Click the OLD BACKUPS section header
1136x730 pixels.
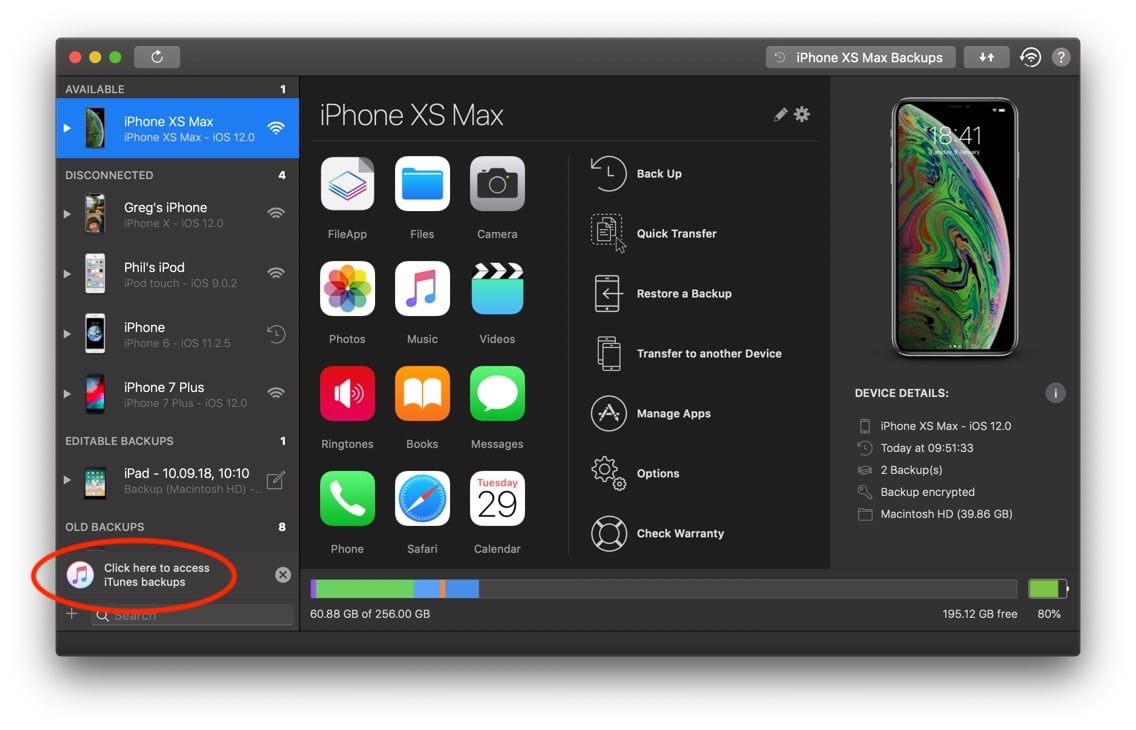click(x=104, y=527)
